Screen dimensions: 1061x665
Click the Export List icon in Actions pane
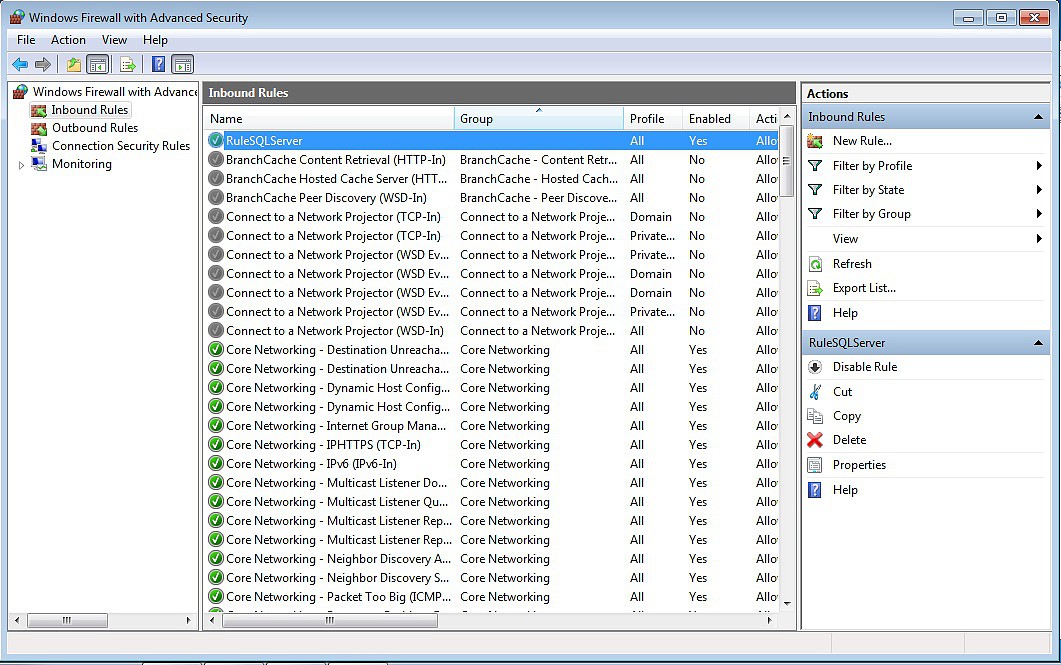click(x=815, y=288)
